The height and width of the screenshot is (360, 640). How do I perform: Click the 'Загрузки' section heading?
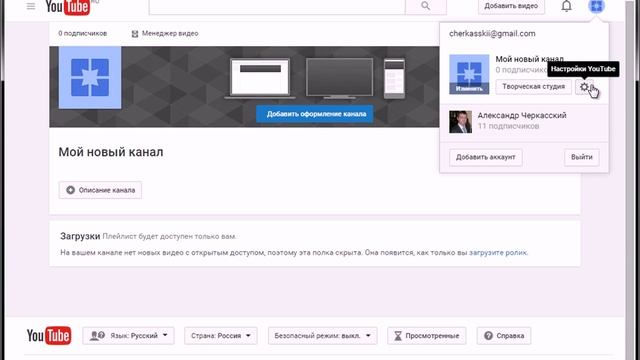(80, 236)
